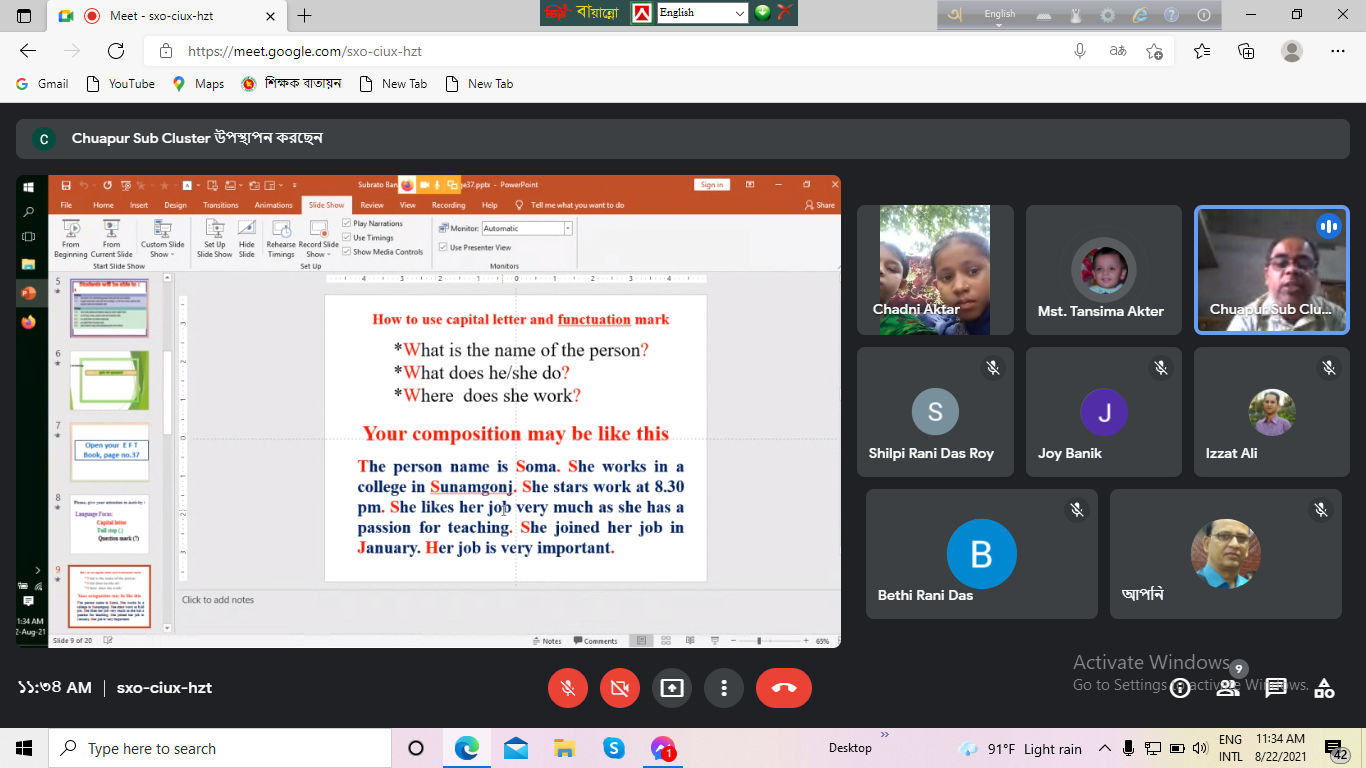1366x768 pixels.
Task: Open the Gmail bookmark
Action: point(42,84)
